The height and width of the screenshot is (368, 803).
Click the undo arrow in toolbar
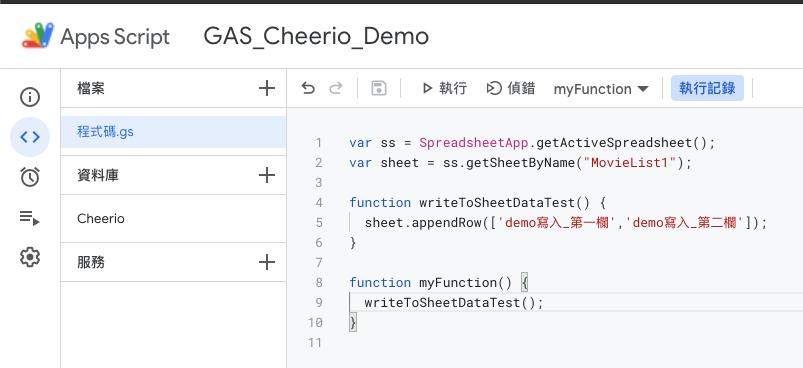point(308,89)
